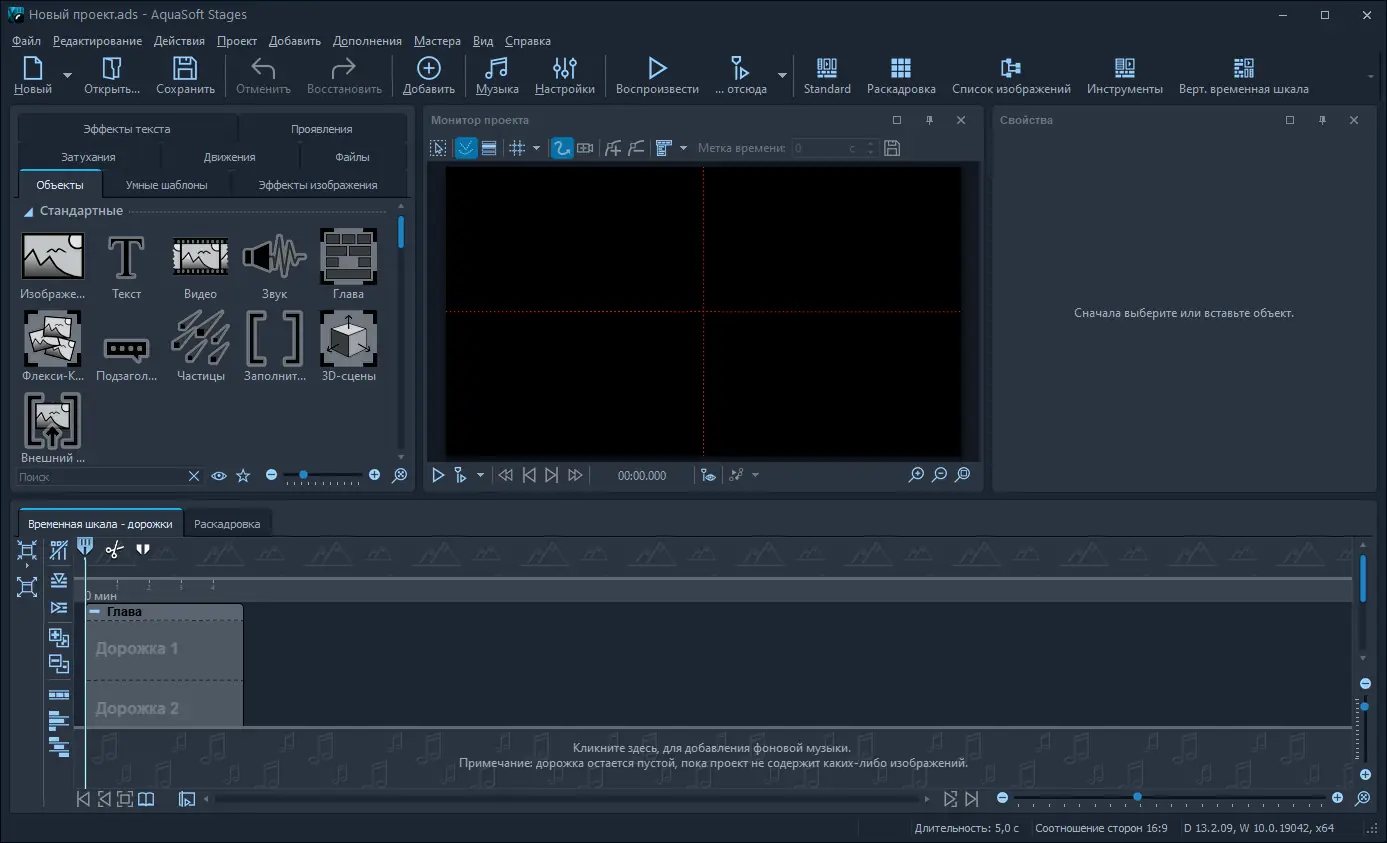Collapse the Стандартные section
The image size is (1387, 843).
[29, 212]
